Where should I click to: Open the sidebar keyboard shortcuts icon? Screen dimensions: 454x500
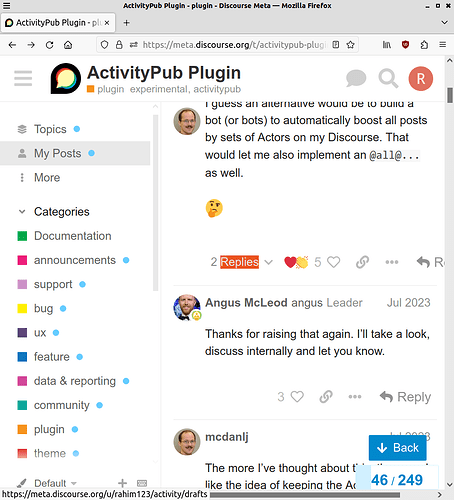[142, 483]
